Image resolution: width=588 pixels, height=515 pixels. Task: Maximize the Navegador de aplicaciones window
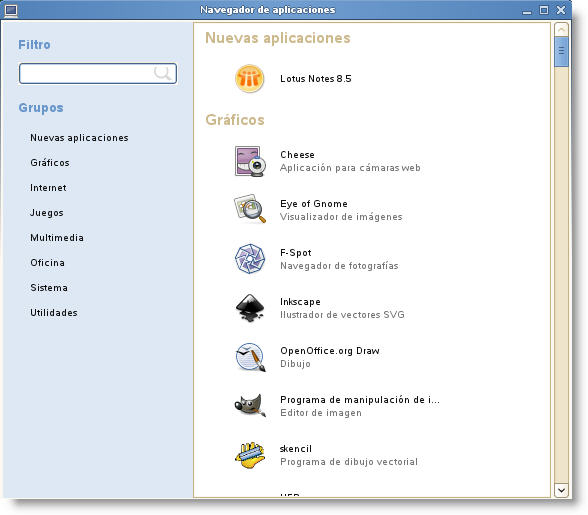544,10
